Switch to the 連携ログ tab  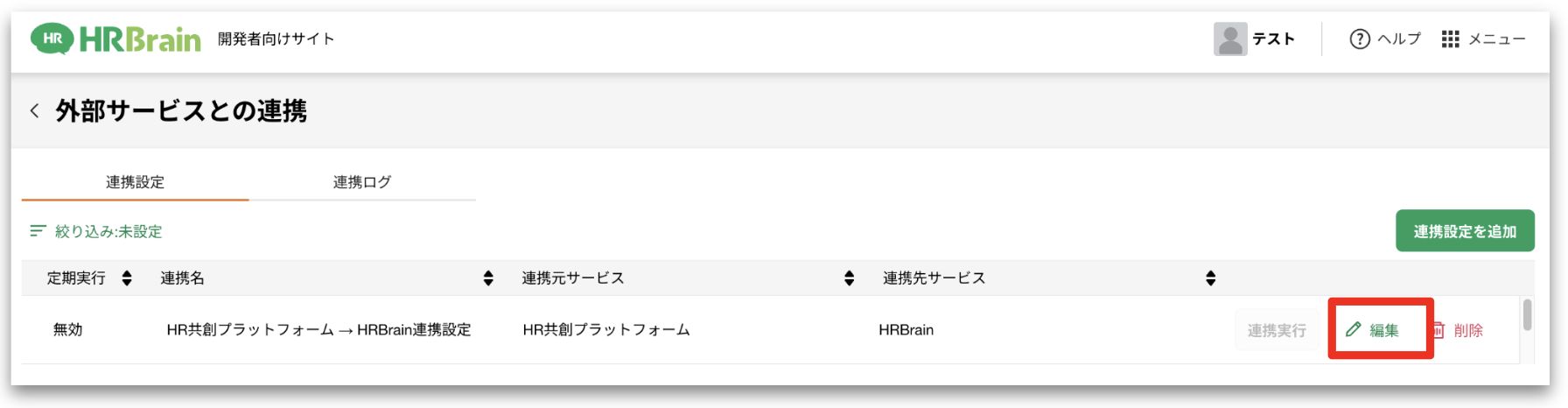[362, 182]
